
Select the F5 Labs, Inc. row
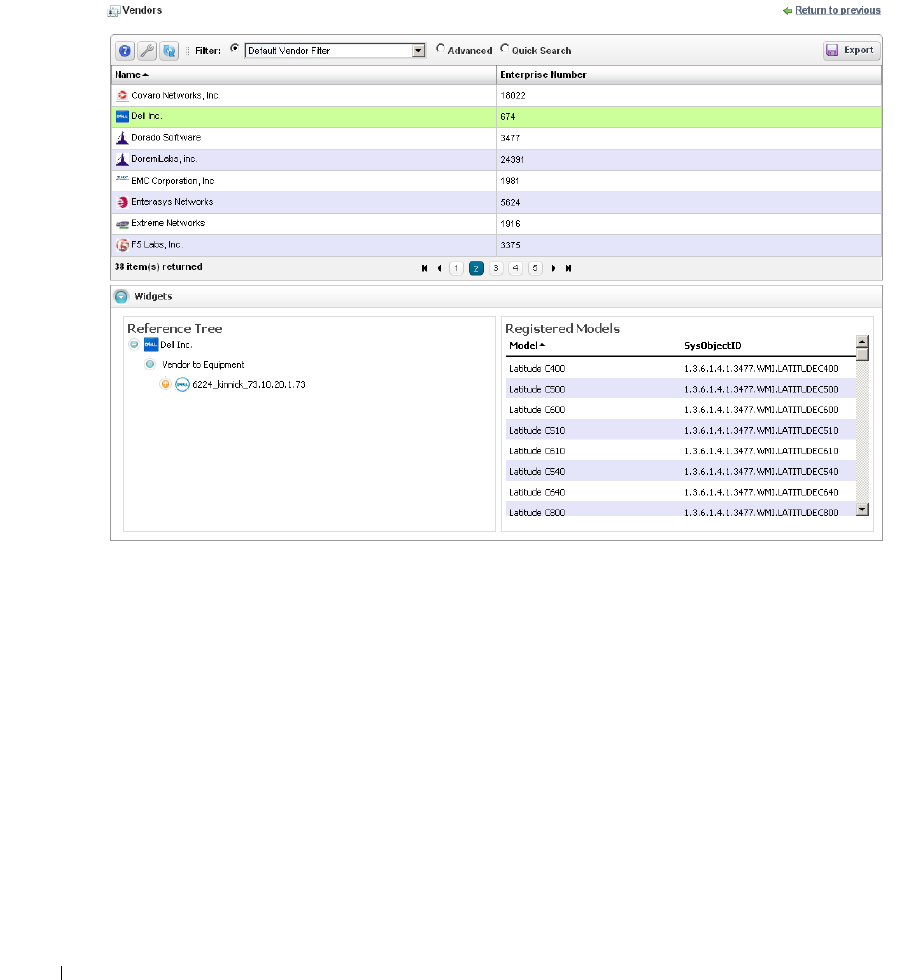coord(496,245)
